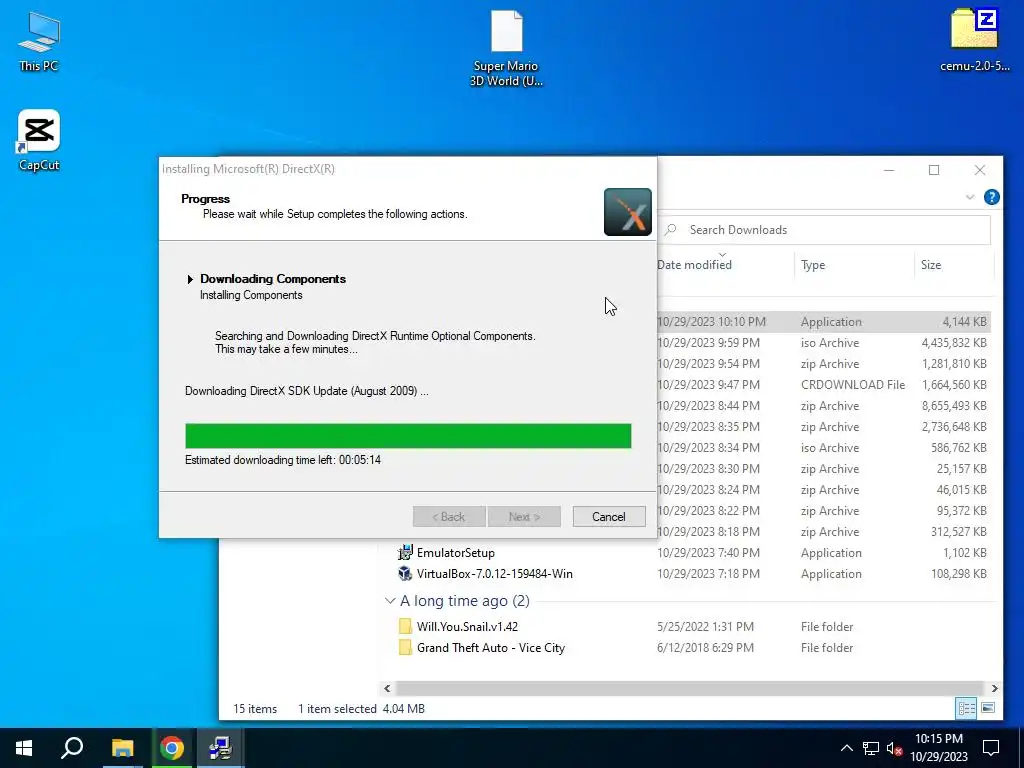1024x768 pixels.
Task: Collapse the 'A long time ago (2)' group
Action: pyautogui.click(x=390, y=601)
